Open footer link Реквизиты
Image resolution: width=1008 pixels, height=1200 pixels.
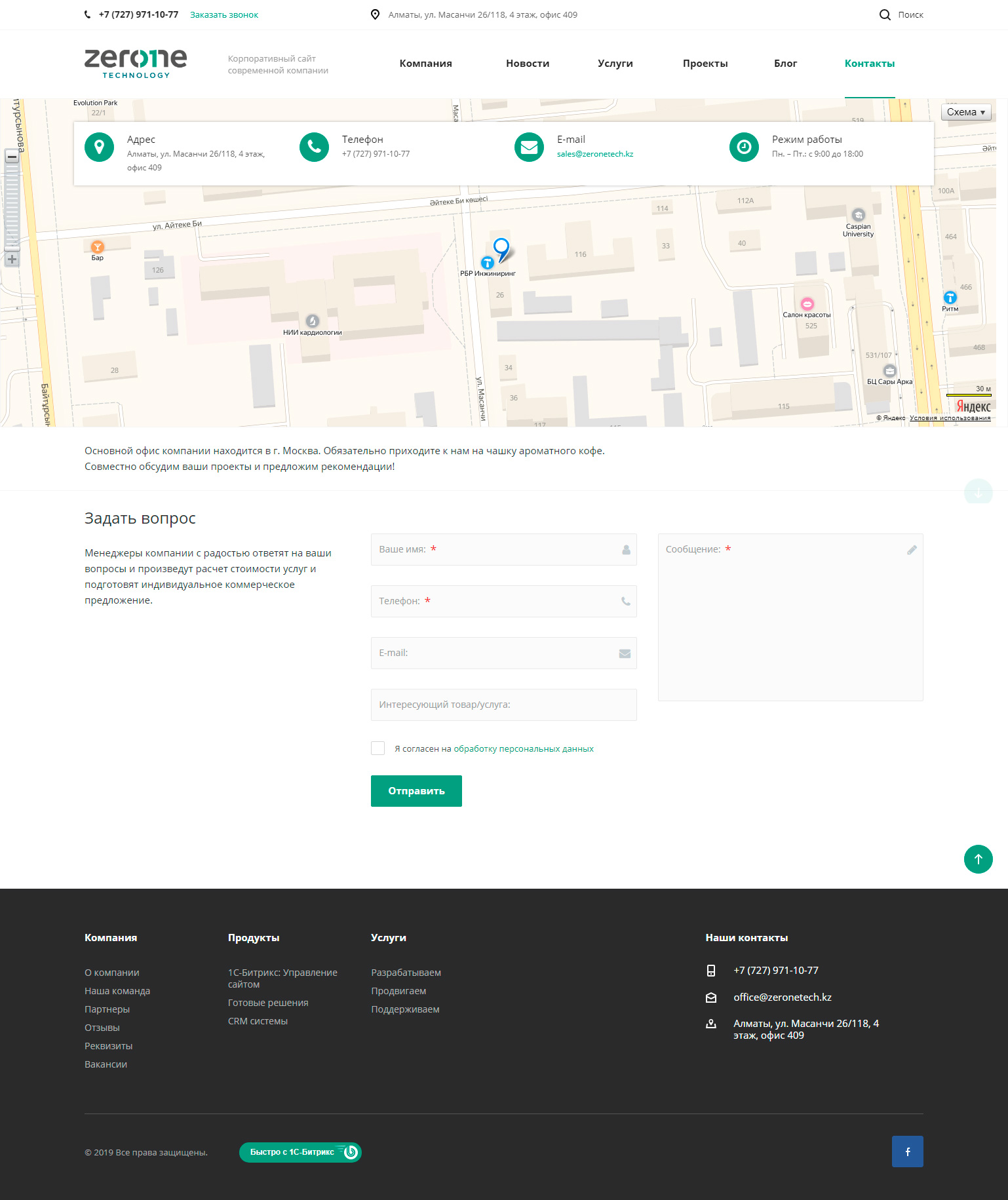point(109,1046)
